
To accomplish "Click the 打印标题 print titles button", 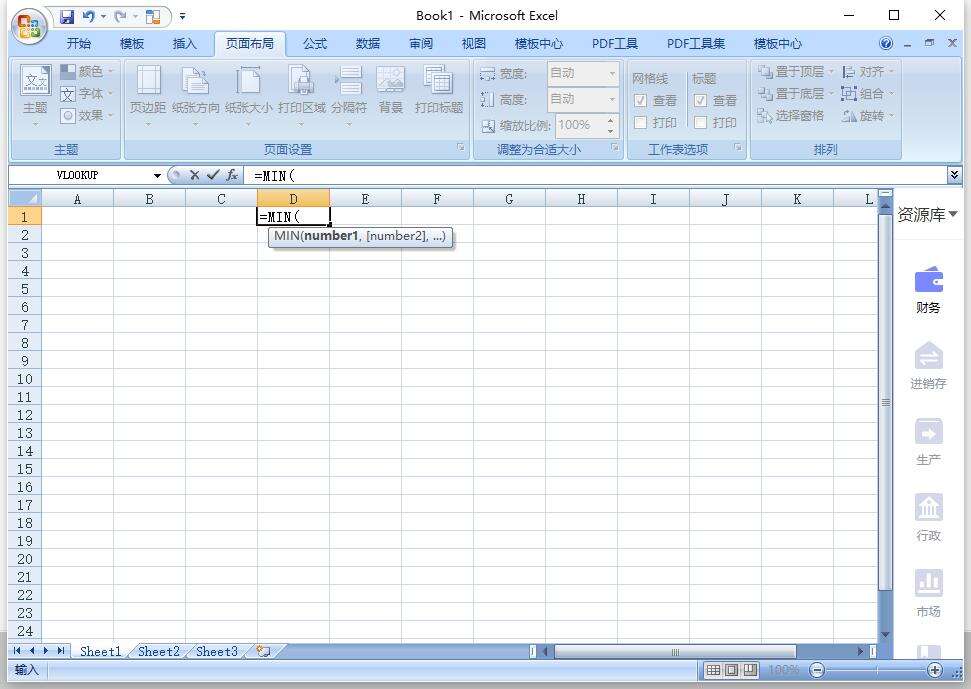I will pos(439,91).
